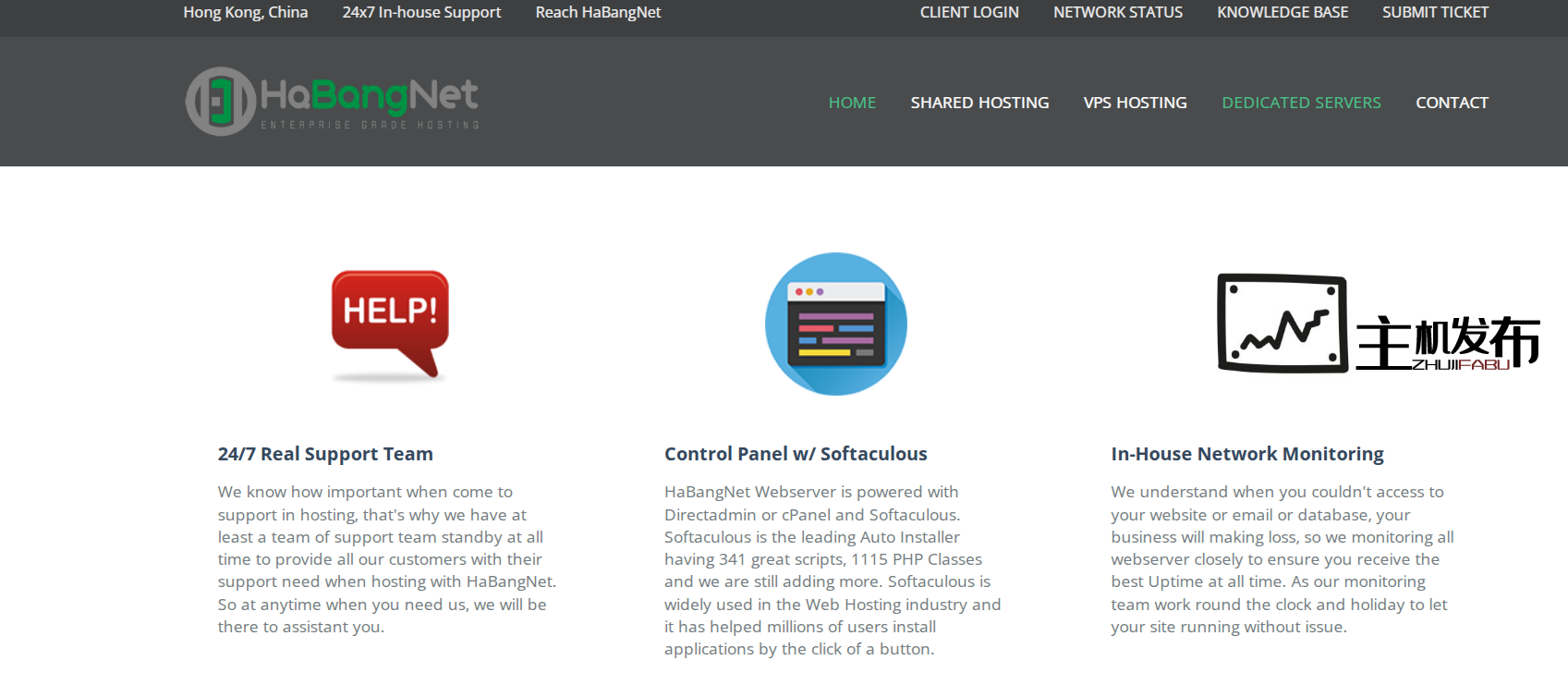Click the 24/7 Real Support Team heading
Viewport: 1568px width, 685px height.
325,454
